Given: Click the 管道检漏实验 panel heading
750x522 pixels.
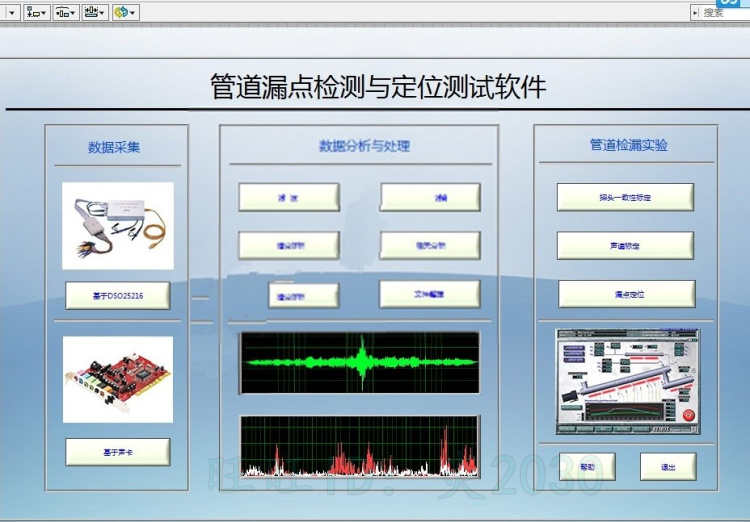Looking at the screenshot, I should (x=629, y=144).
